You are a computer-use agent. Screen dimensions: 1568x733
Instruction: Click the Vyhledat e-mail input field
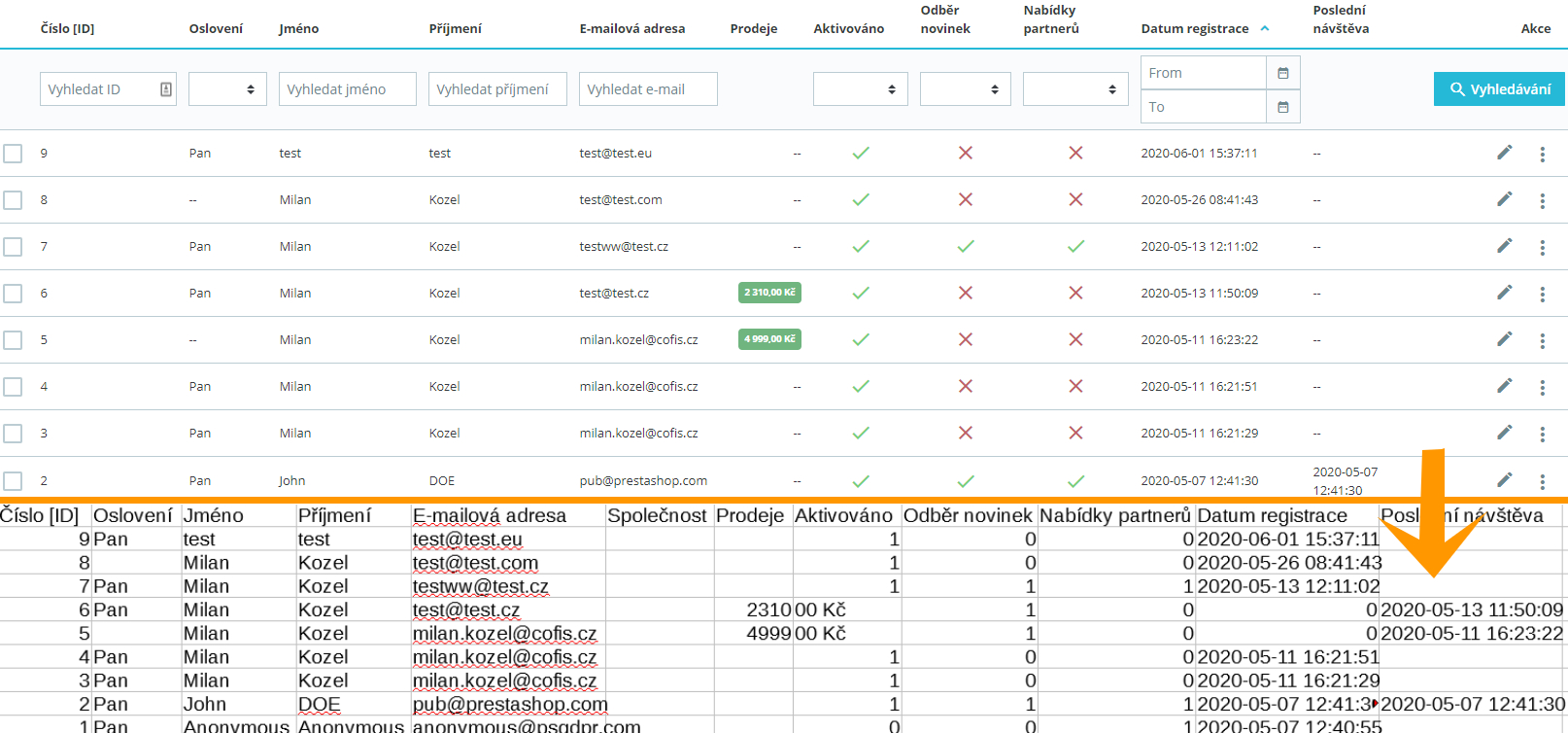click(648, 89)
